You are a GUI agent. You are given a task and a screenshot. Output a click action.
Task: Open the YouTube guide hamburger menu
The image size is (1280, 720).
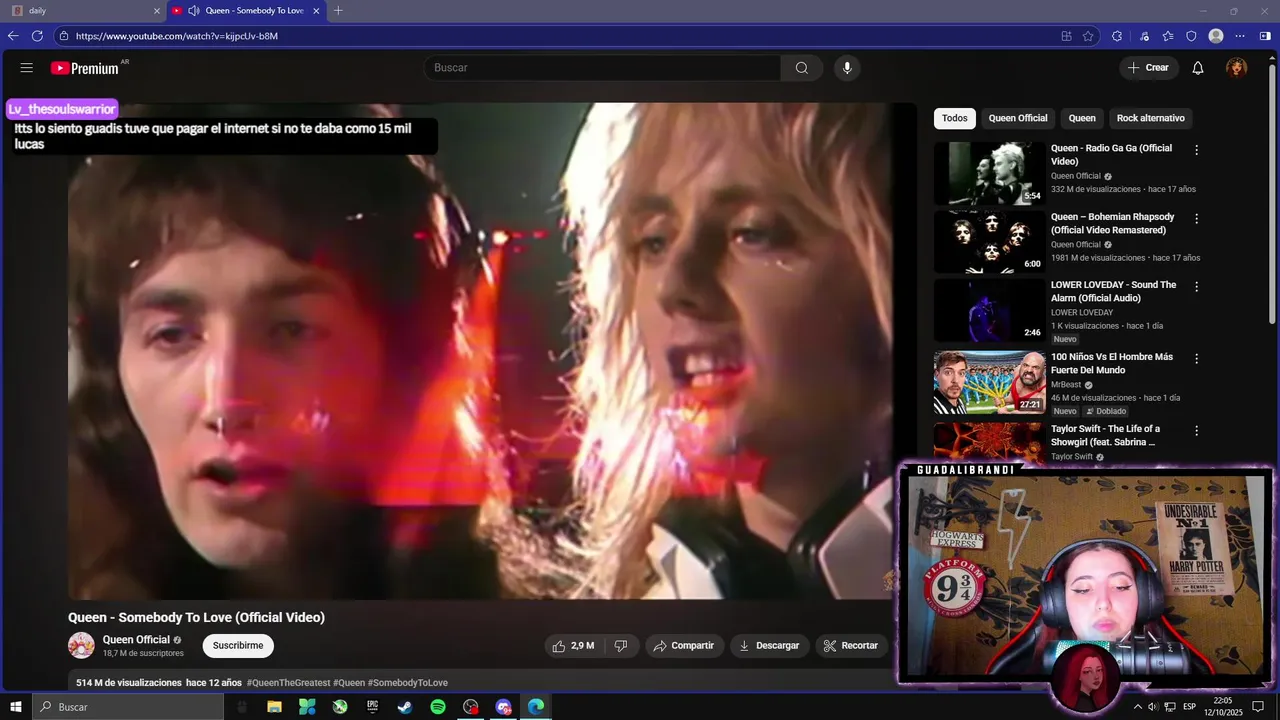[x=27, y=68]
